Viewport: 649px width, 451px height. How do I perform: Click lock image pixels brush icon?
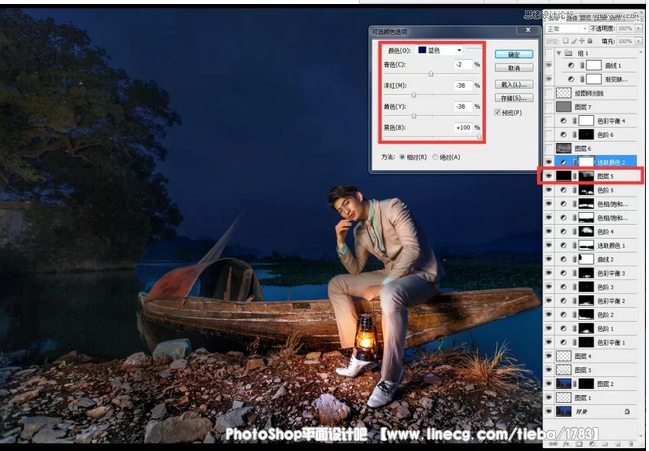click(x=574, y=41)
